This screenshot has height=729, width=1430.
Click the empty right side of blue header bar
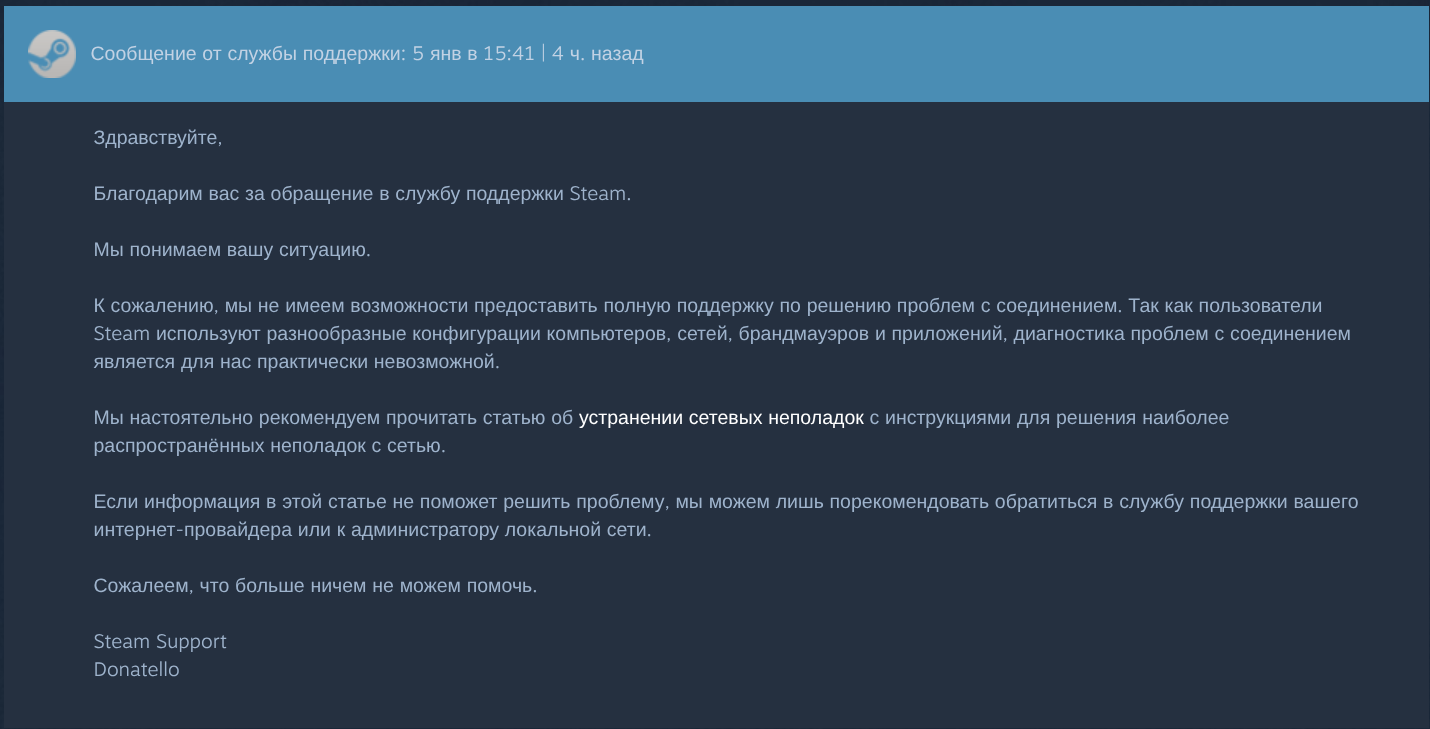point(1100,54)
